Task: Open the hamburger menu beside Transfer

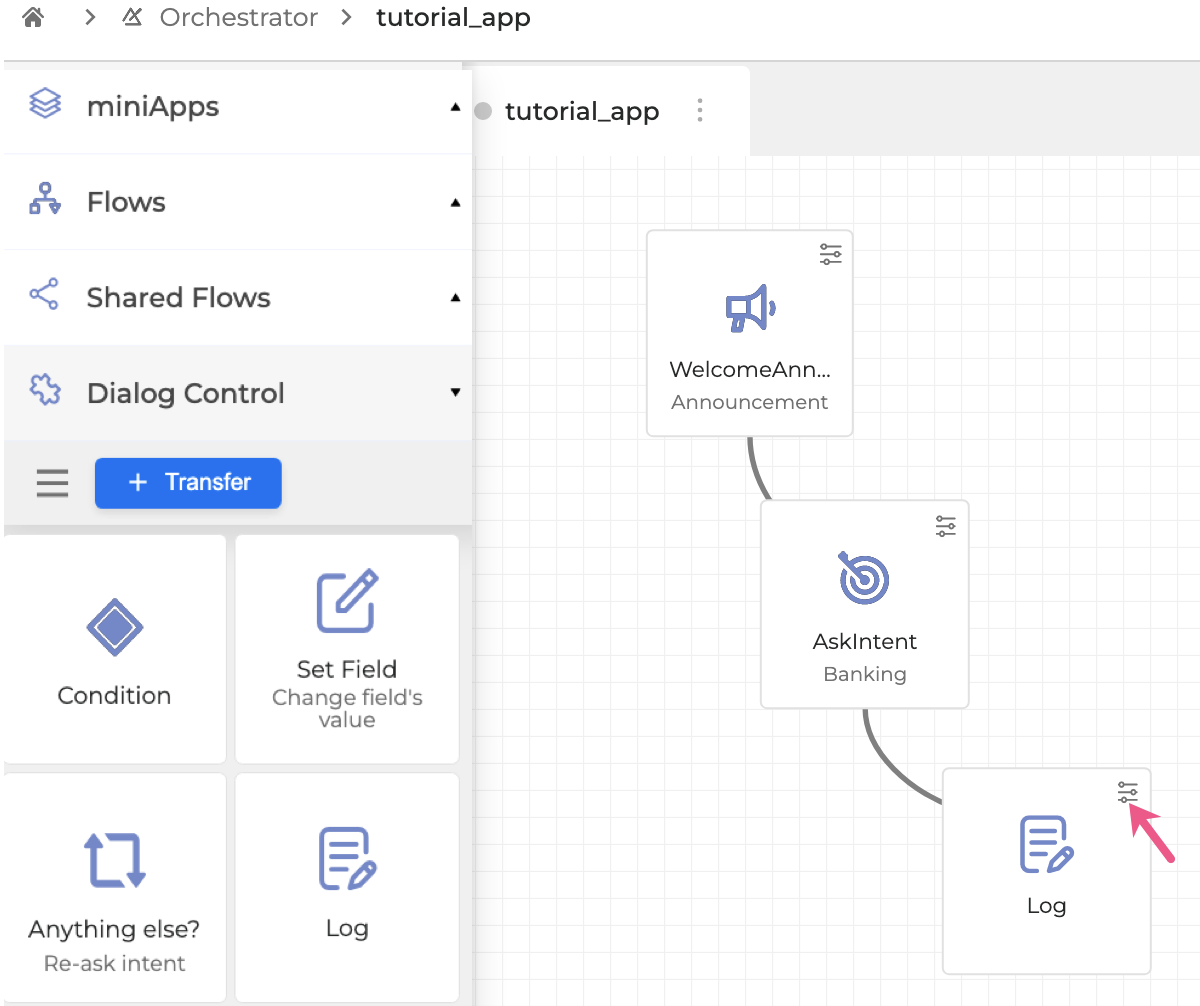Action: click(53, 484)
